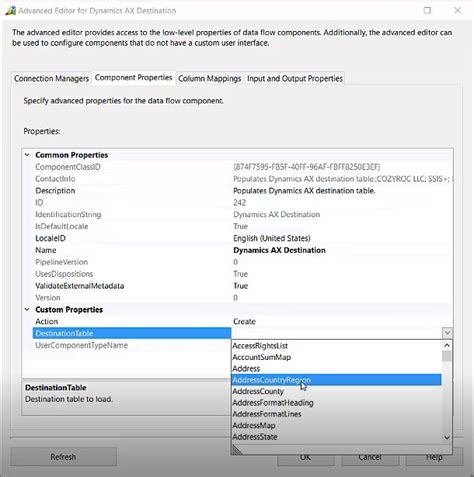Select the UsesDispositions property
The height and width of the screenshot is (477, 474).
click(x=64, y=274)
